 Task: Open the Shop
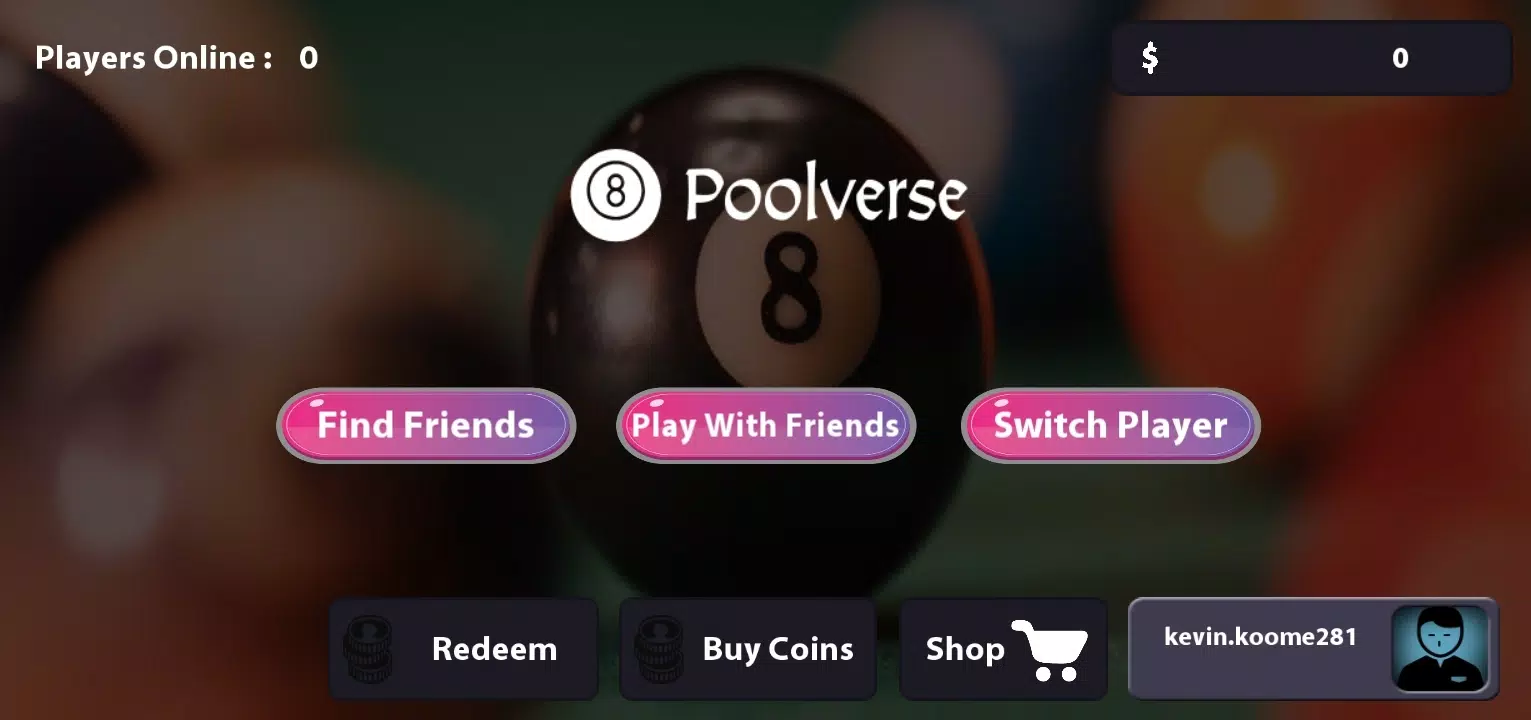pos(1003,649)
